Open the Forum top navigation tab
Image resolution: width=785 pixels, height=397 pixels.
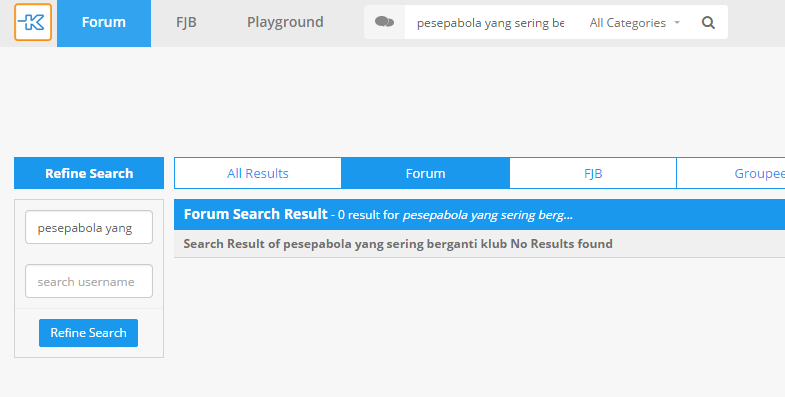pyautogui.click(x=104, y=23)
